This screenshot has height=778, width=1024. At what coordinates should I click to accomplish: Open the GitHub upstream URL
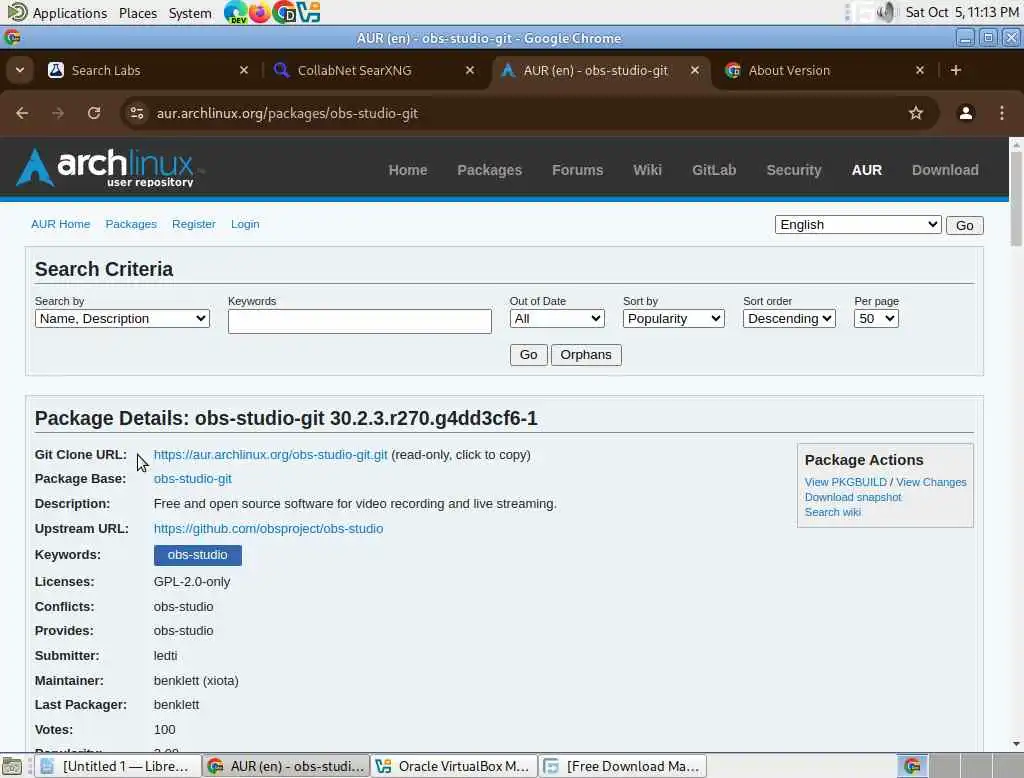[x=268, y=528]
